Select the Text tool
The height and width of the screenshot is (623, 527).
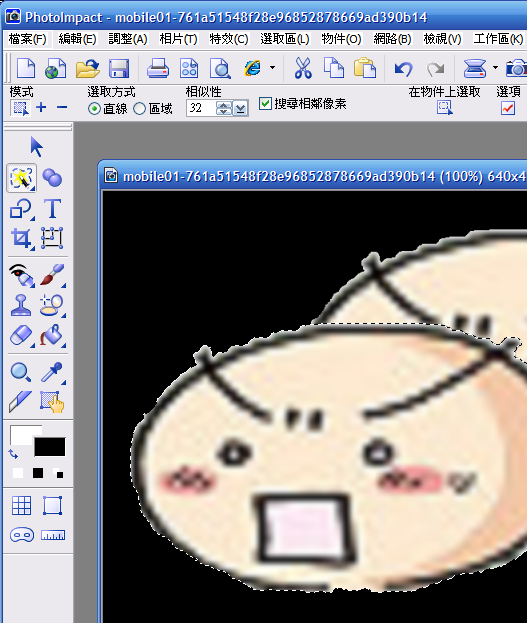52,209
